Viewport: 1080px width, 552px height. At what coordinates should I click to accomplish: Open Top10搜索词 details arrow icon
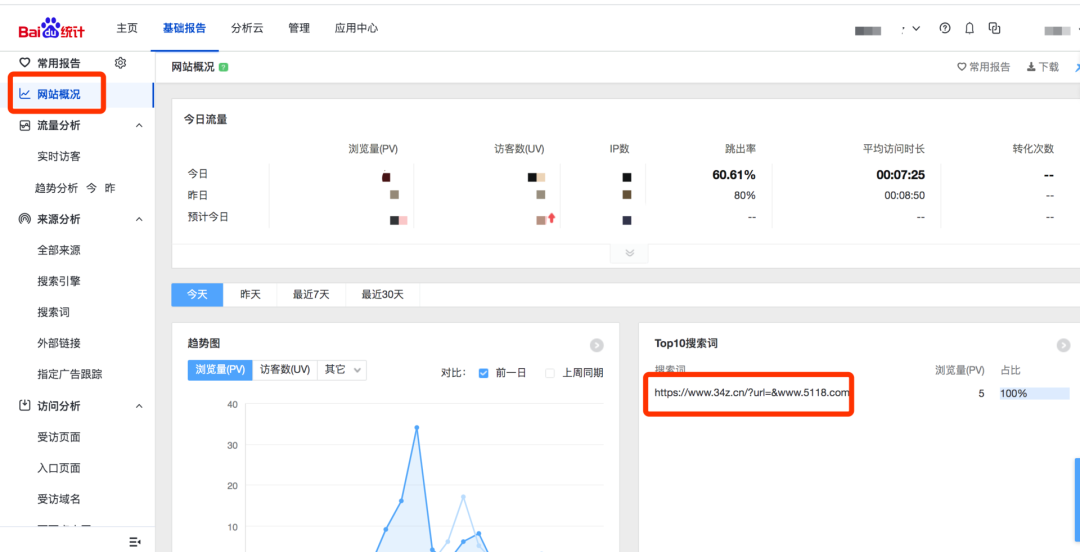1063,345
